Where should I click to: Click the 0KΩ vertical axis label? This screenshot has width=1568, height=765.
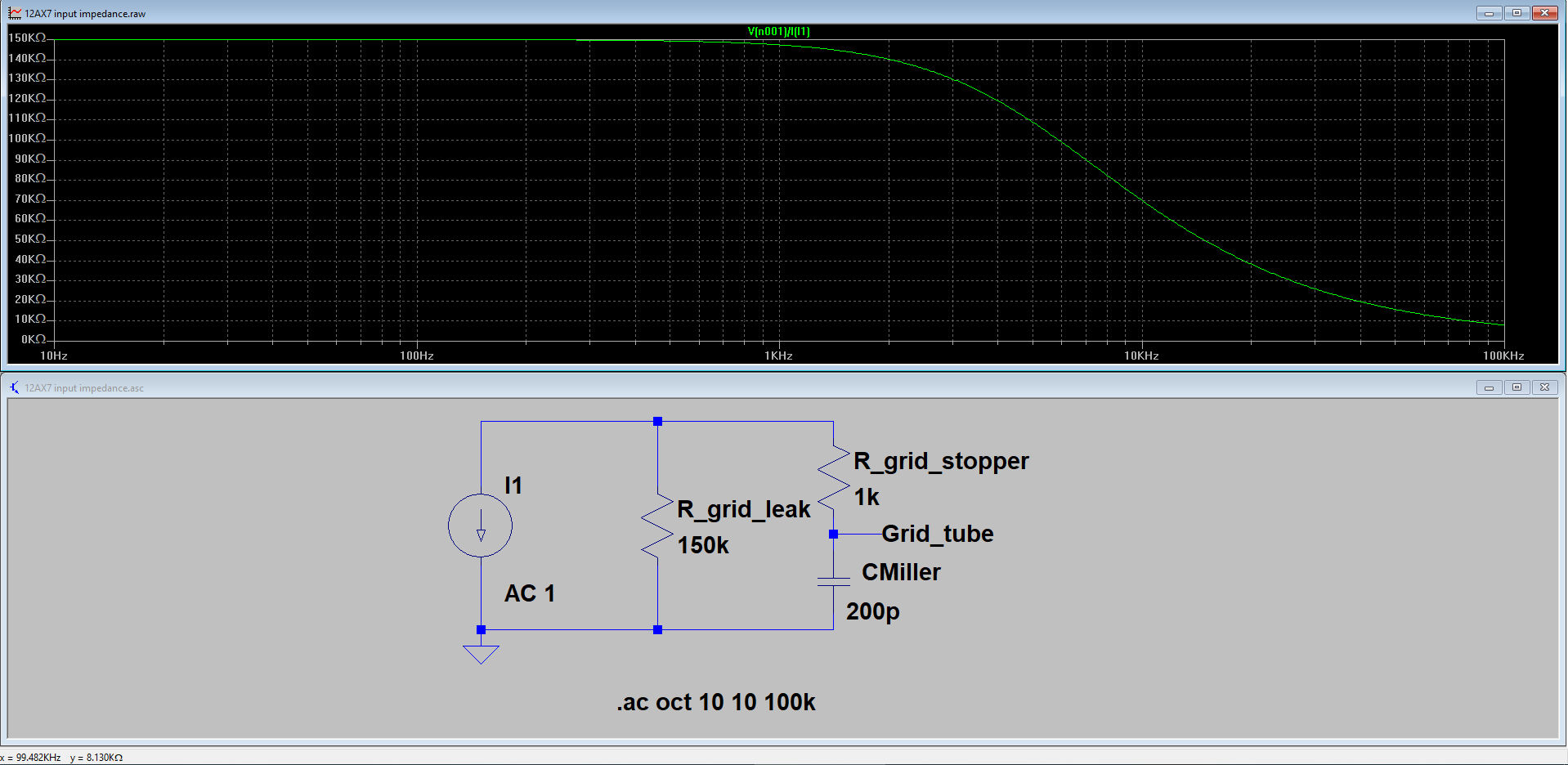[34, 339]
